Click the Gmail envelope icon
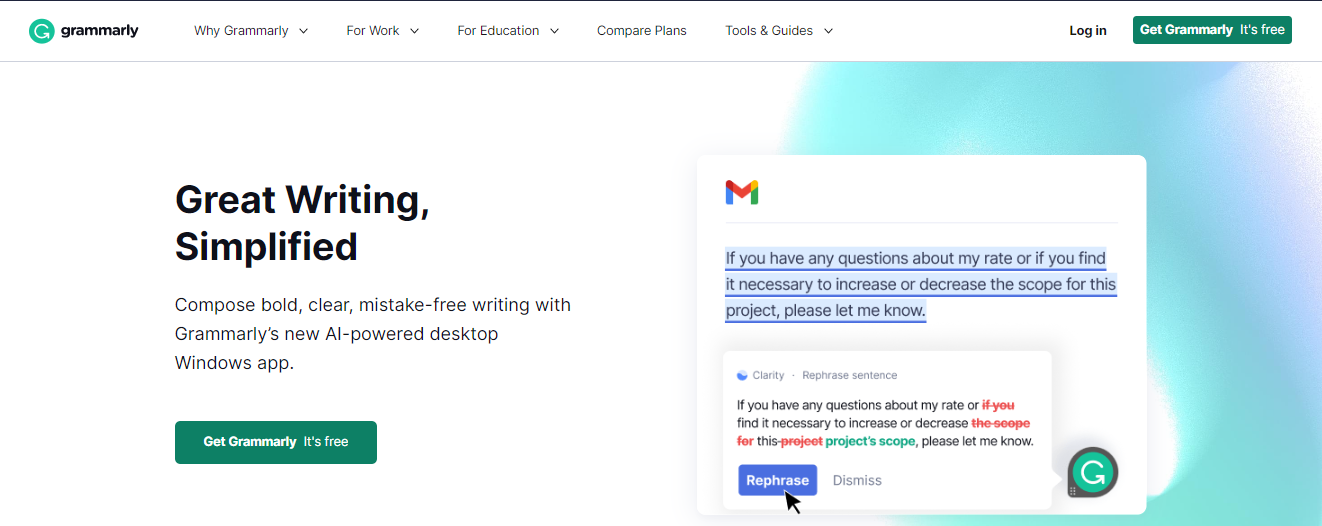1322x526 pixels. pos(742,192)
